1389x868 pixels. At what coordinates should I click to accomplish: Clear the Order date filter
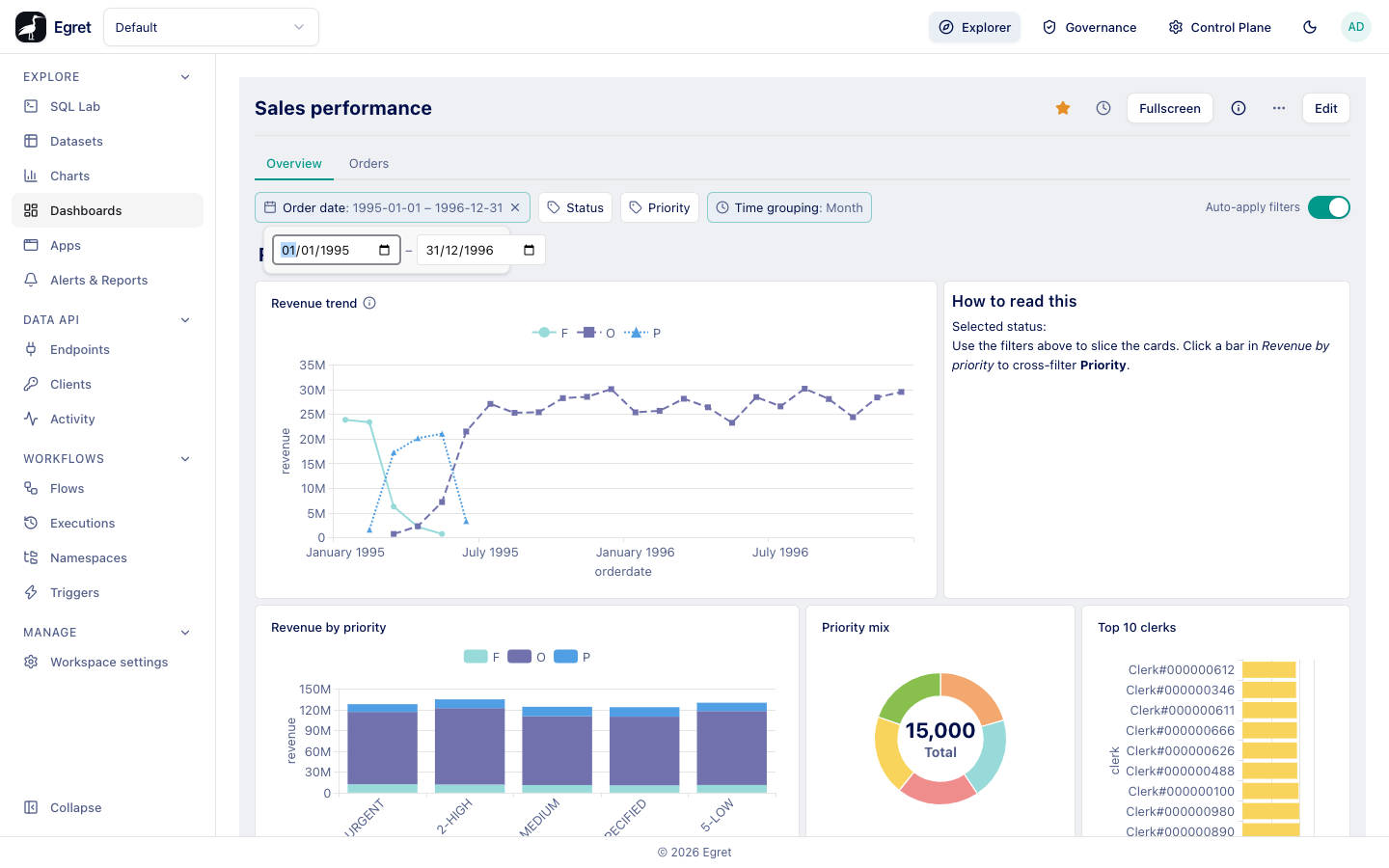515,207
